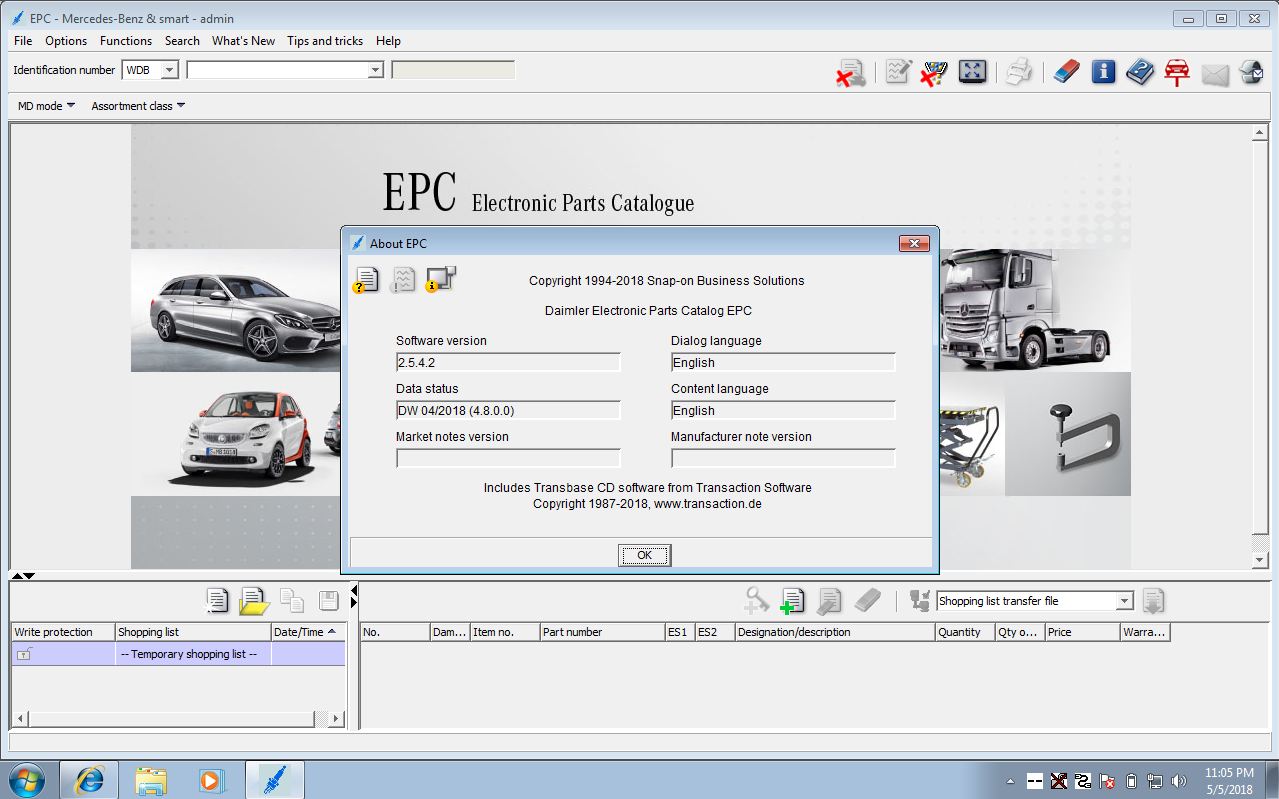
Task: Open the Options menu
Action: 66,41
